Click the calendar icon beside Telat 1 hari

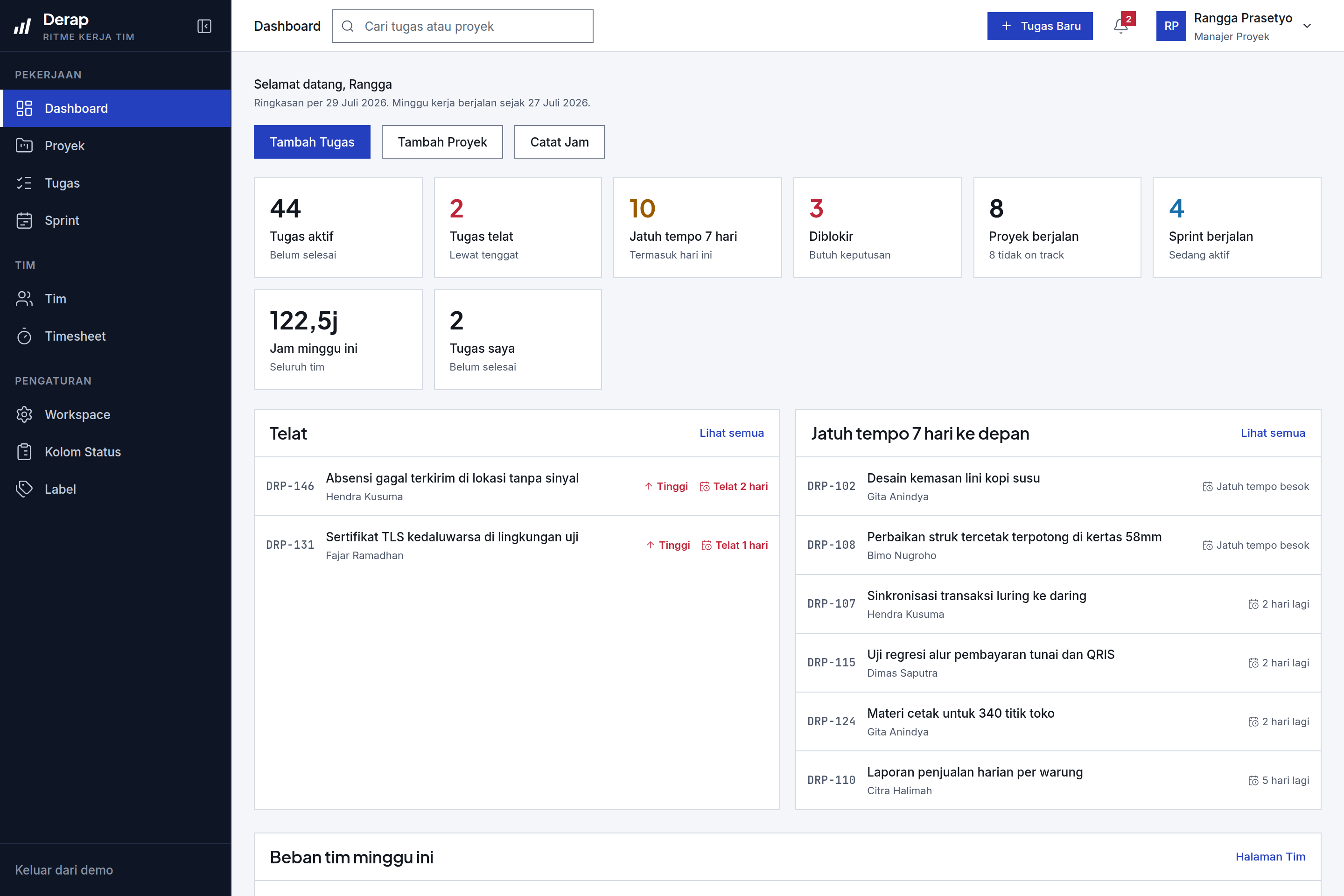click(x=706, y=546)
